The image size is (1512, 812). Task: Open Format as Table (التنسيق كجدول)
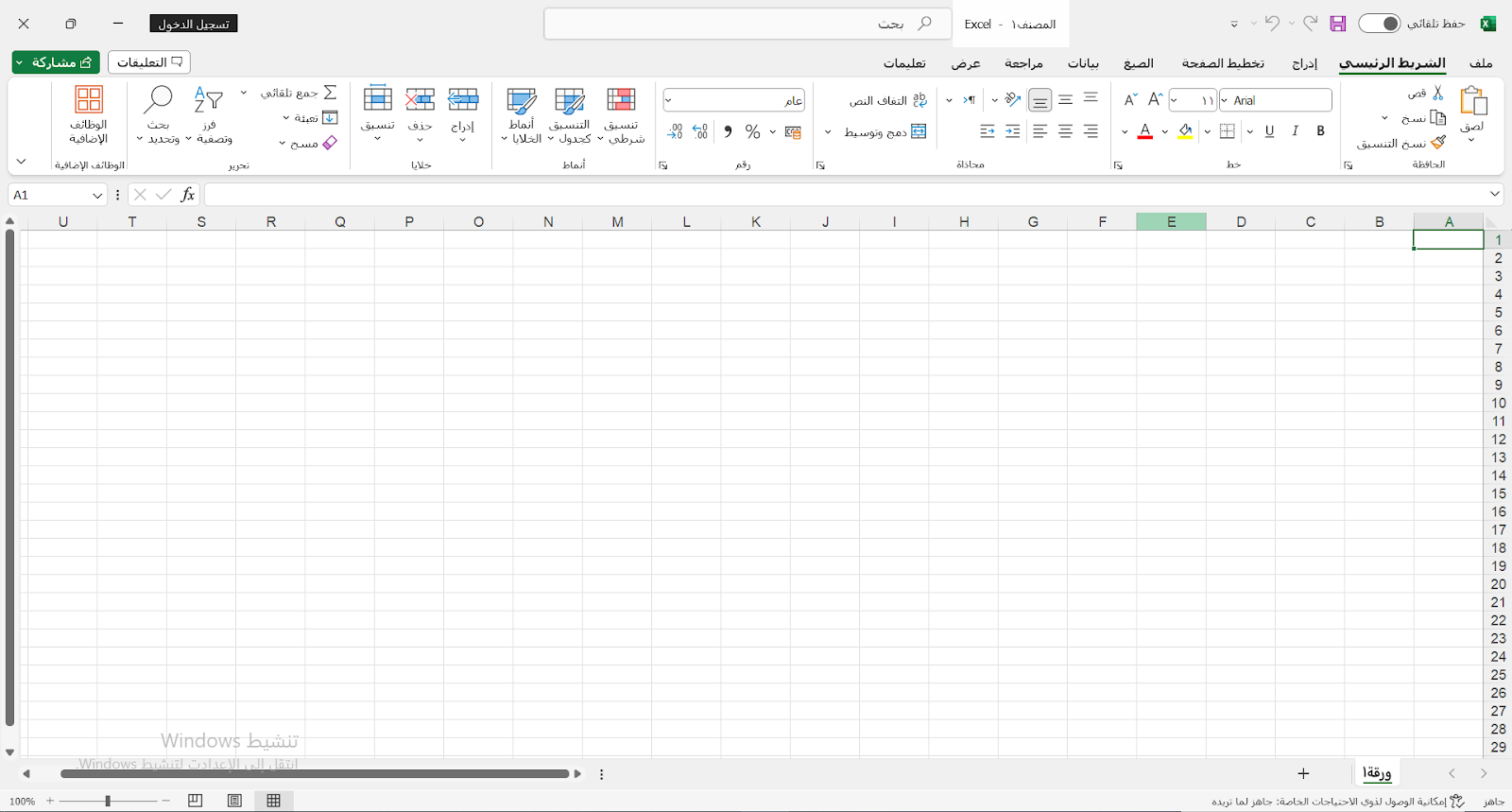570,115
